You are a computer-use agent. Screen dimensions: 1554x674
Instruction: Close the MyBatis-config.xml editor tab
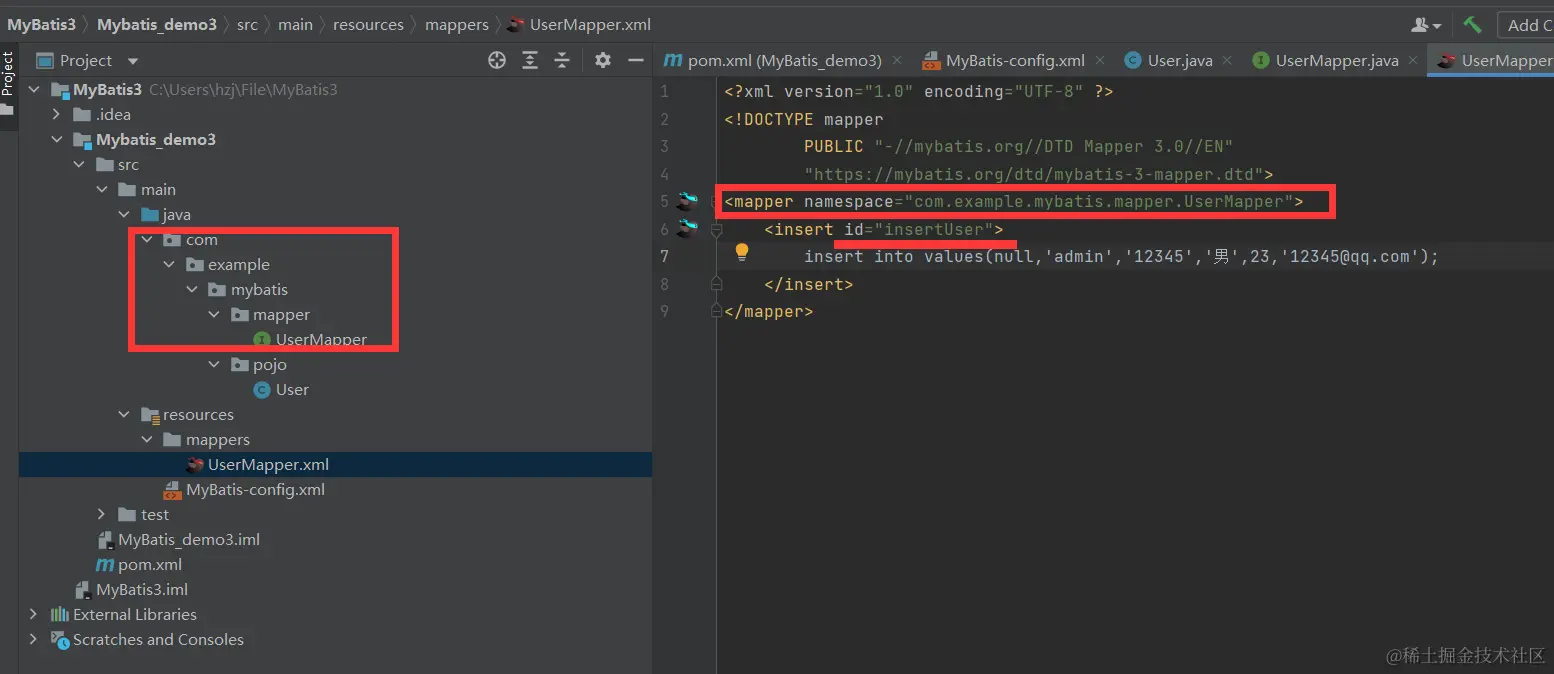(x=1100, y=60)
